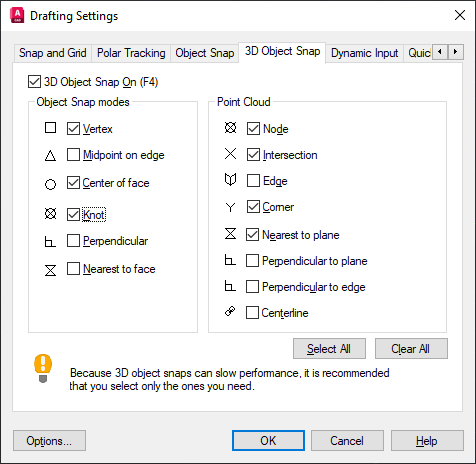The width and height of the screenshot is (476, 464).
Task: Check Perpendicular to plane option
Action: click(252, 261)
